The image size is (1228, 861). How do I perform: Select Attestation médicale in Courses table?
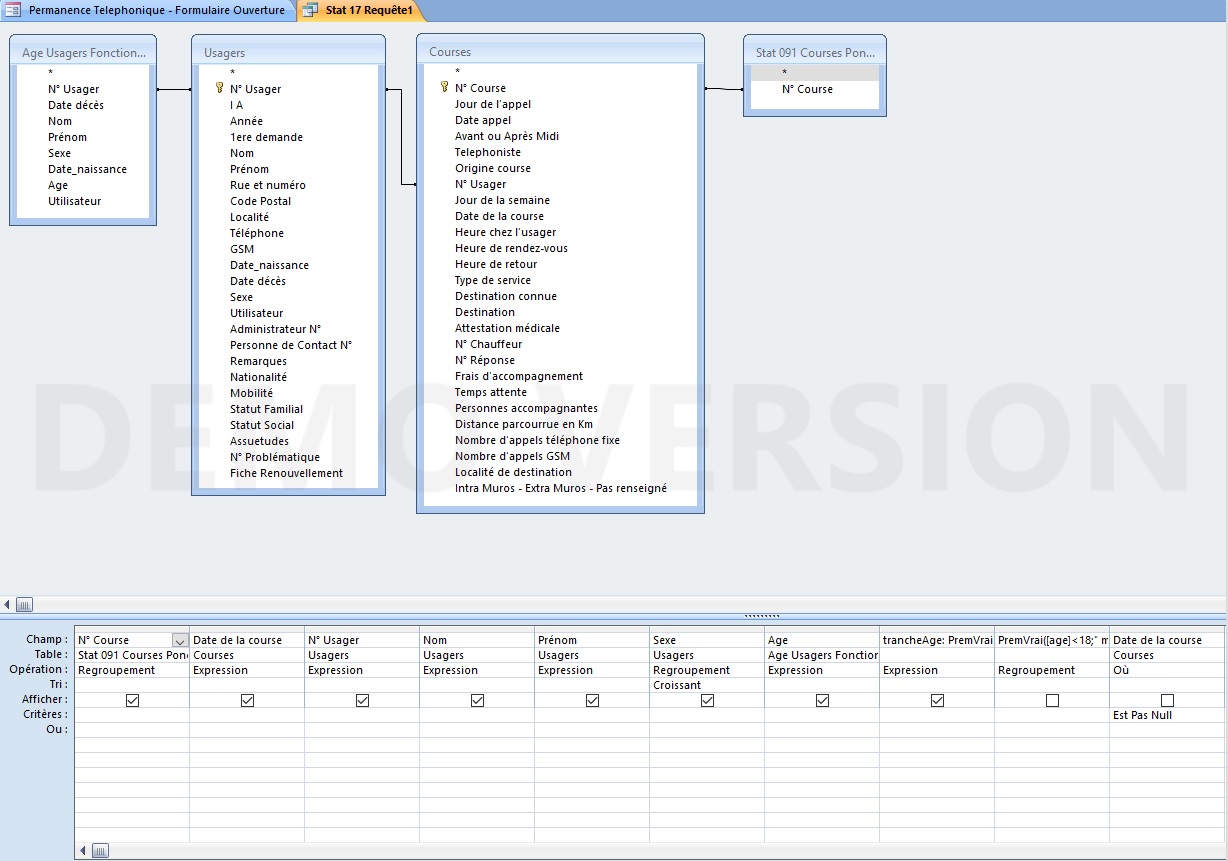click(x=507, y=328)
